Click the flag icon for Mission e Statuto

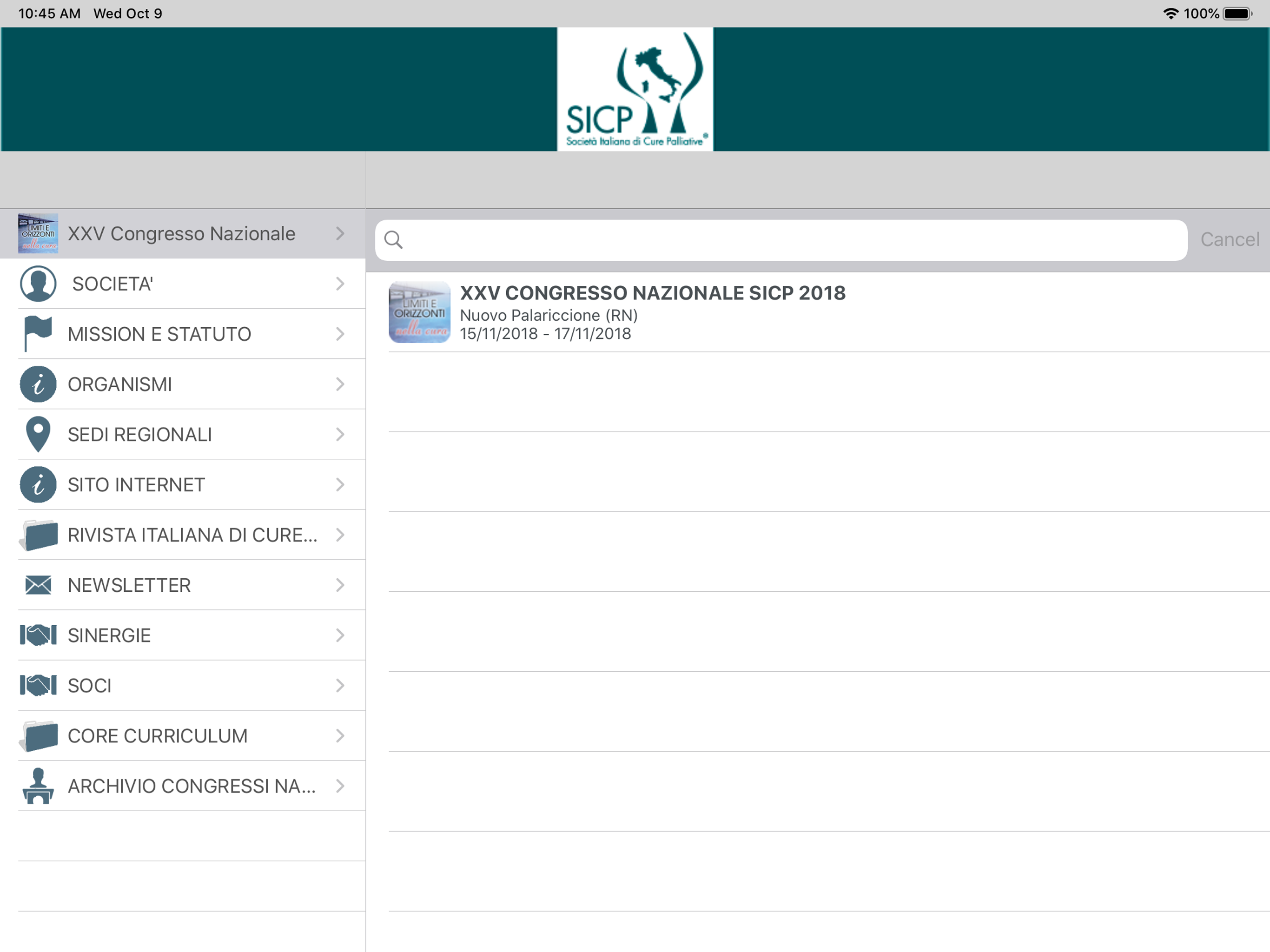(x=38, y=333)
